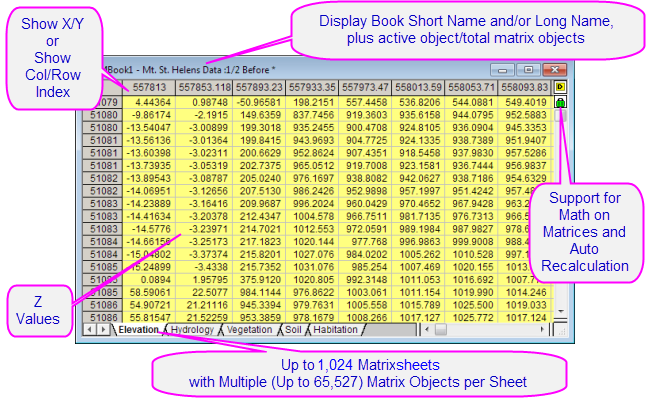Maximize the MBook1 matrix window

tap(528, 72)
